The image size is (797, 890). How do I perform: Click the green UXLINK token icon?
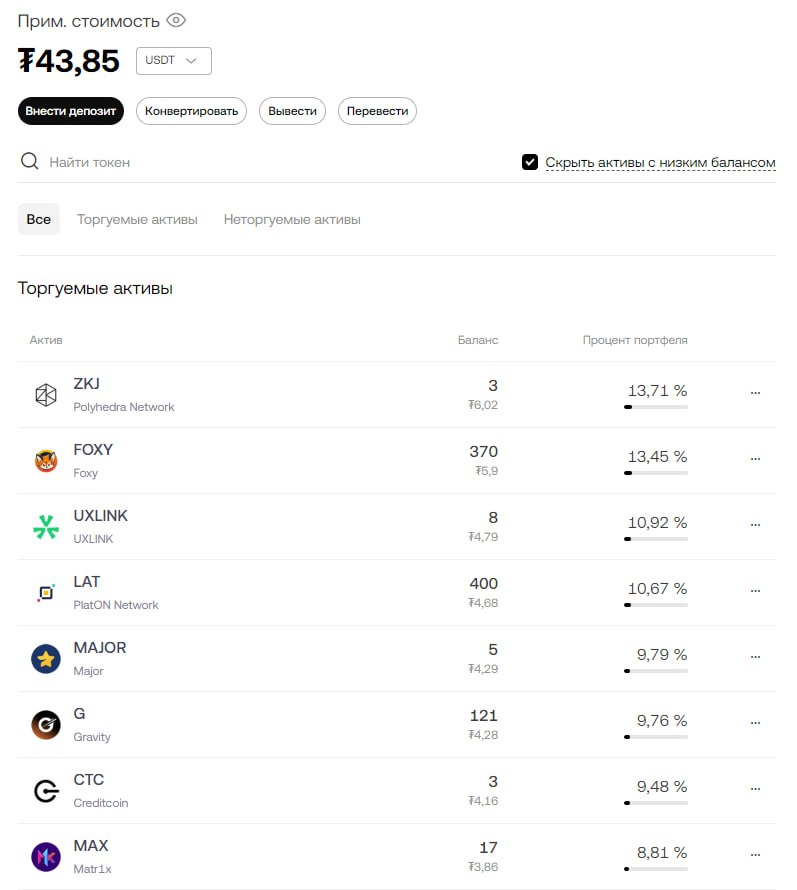[46, 527]
